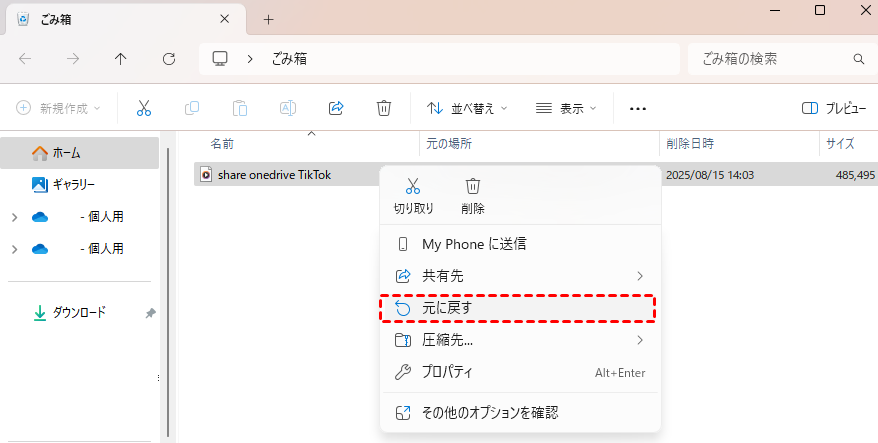Open the three-dots more options menu
This screenshot has height=443, width=878.
pyautogui.click(x=638, y=109)
